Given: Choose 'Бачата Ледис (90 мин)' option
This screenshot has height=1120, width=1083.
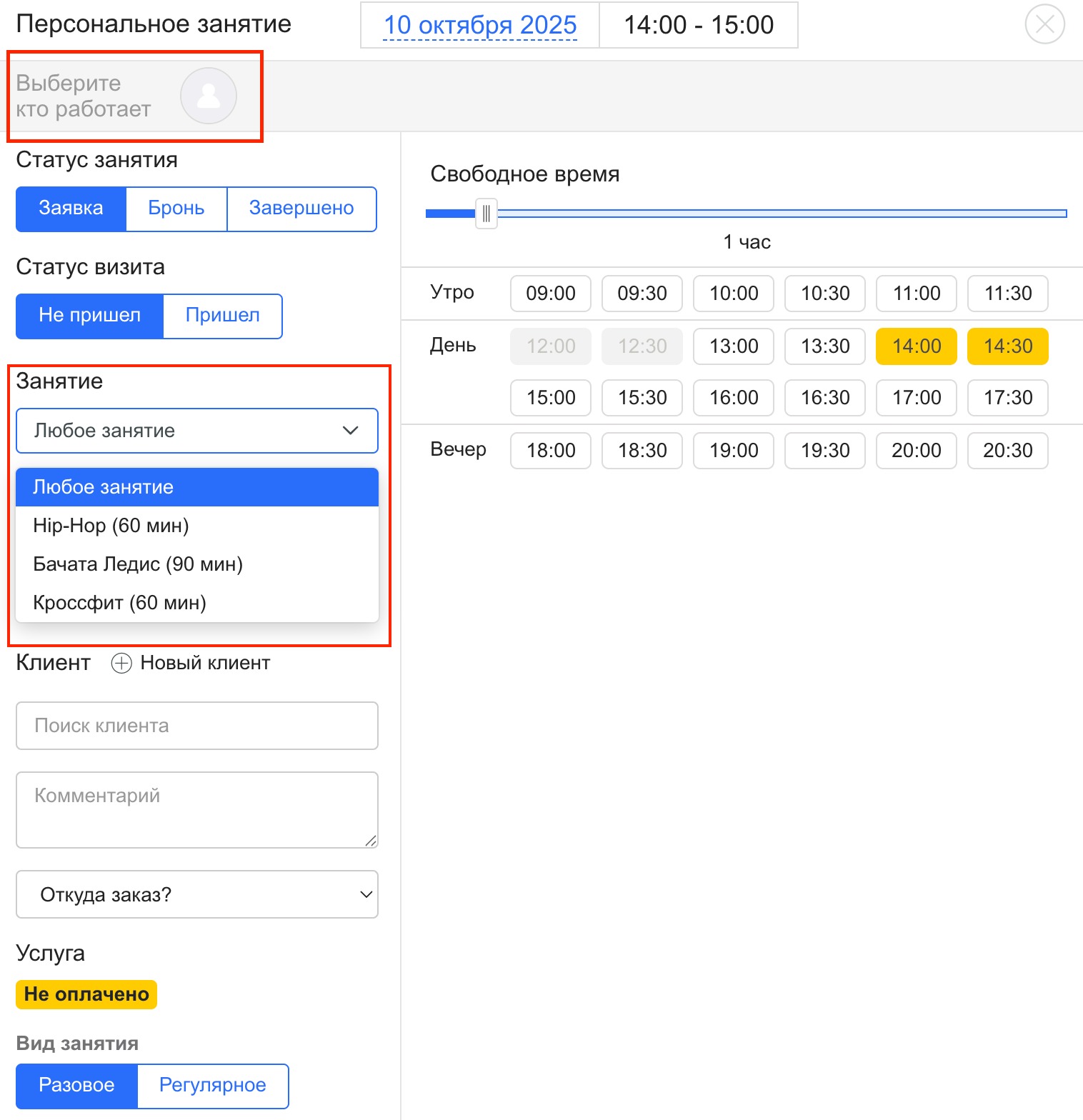Looking at the screenshot, I should (x=138, y=564).
